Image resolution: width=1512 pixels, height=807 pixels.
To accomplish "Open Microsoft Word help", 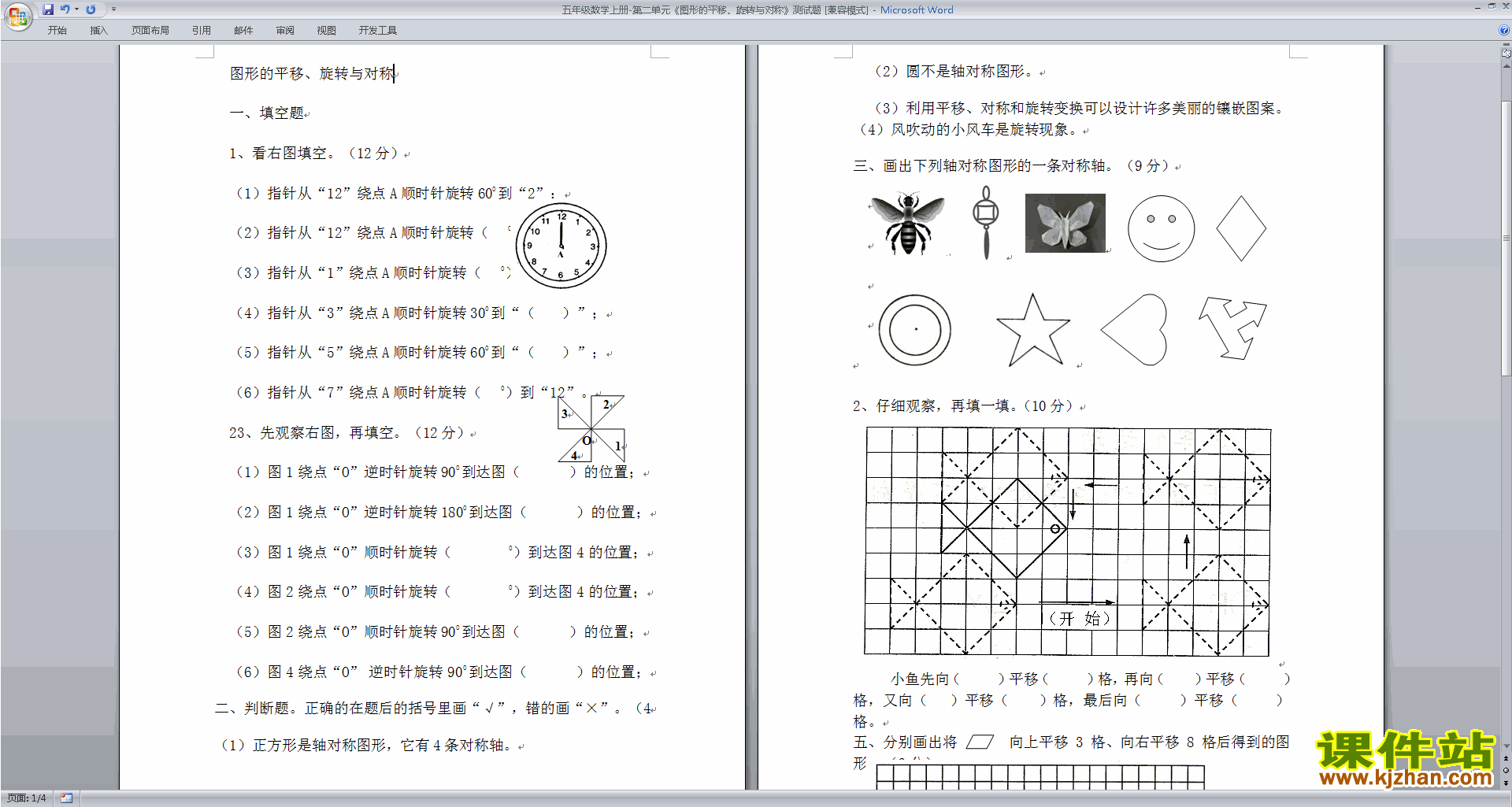I will click(x=1504, y=31).
